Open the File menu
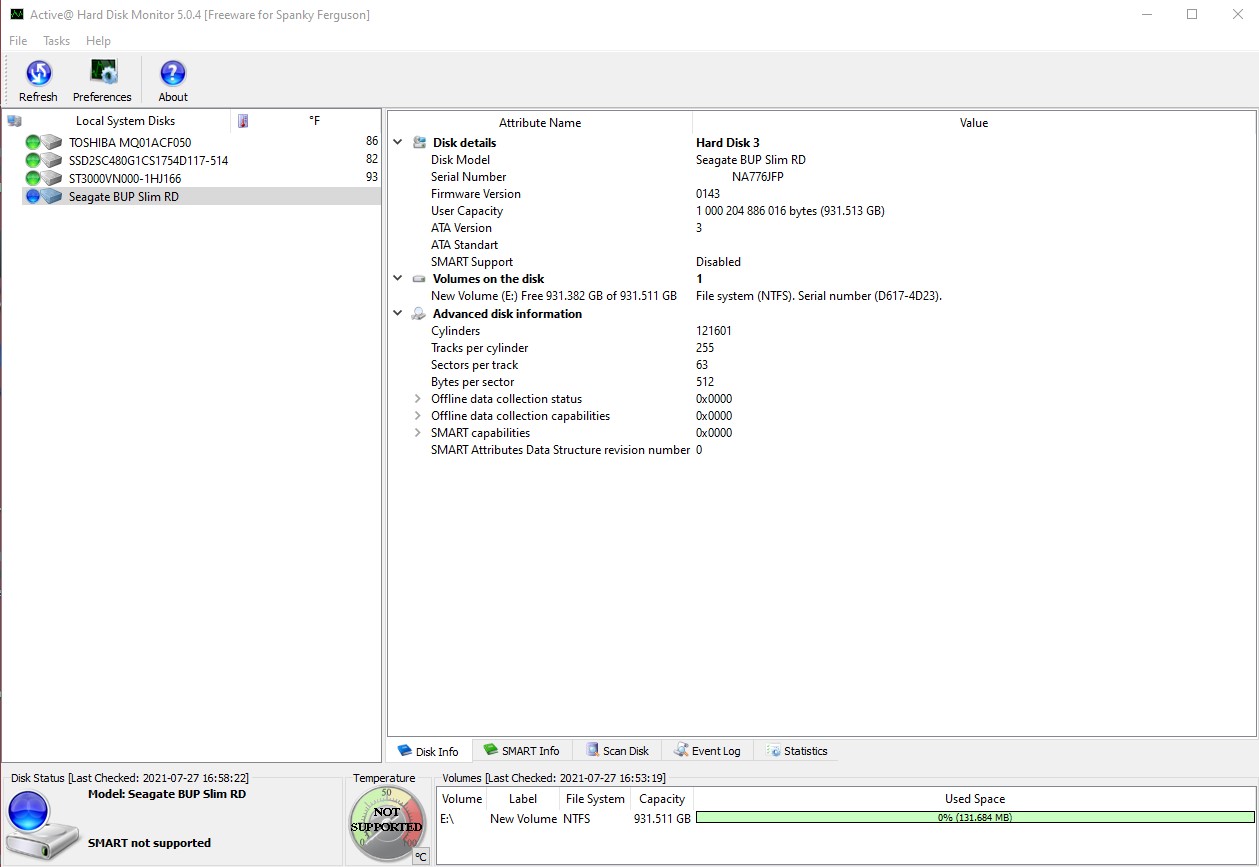 pos(18,41)
